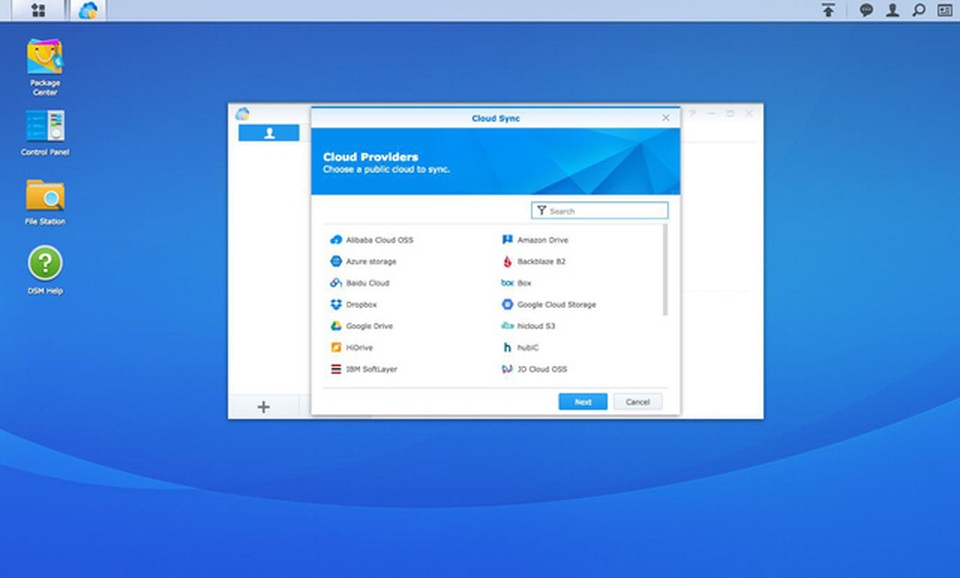This screenshot has width=960, height=578.
Task: Close the Cloud Providers dialog
Action: click(666, 118)
